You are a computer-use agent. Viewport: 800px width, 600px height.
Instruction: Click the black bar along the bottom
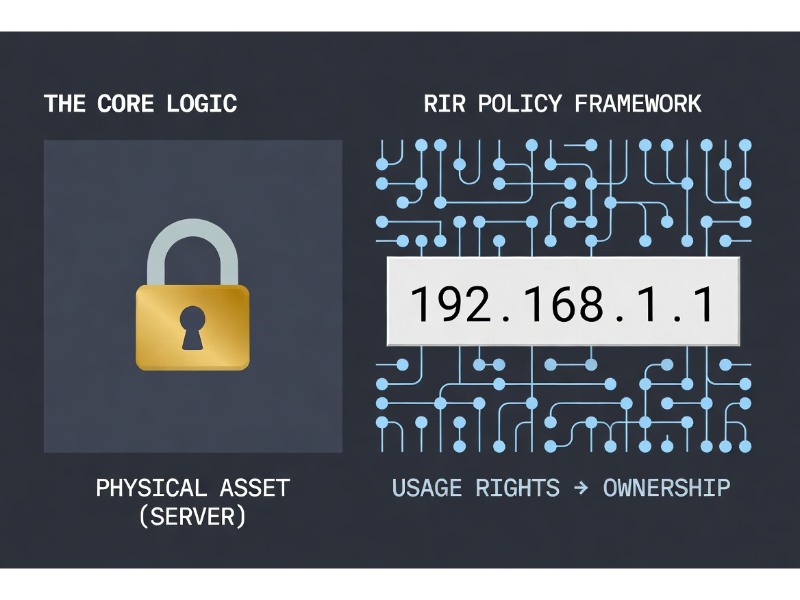[x=400, y=585]
